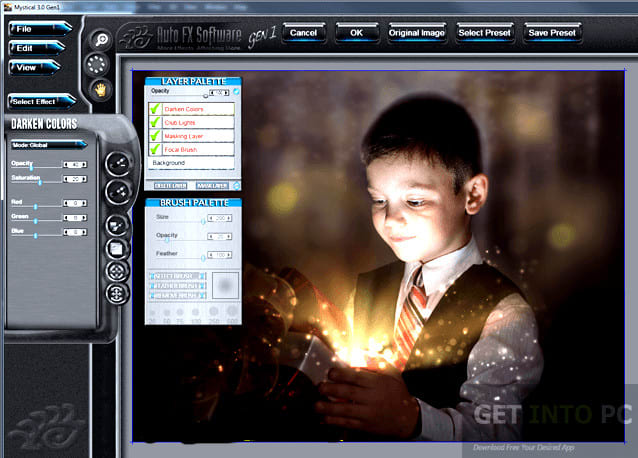Click the Brush Feather value field
The height and width of the screenshot is (458, 638).
[x=220, y=255]
